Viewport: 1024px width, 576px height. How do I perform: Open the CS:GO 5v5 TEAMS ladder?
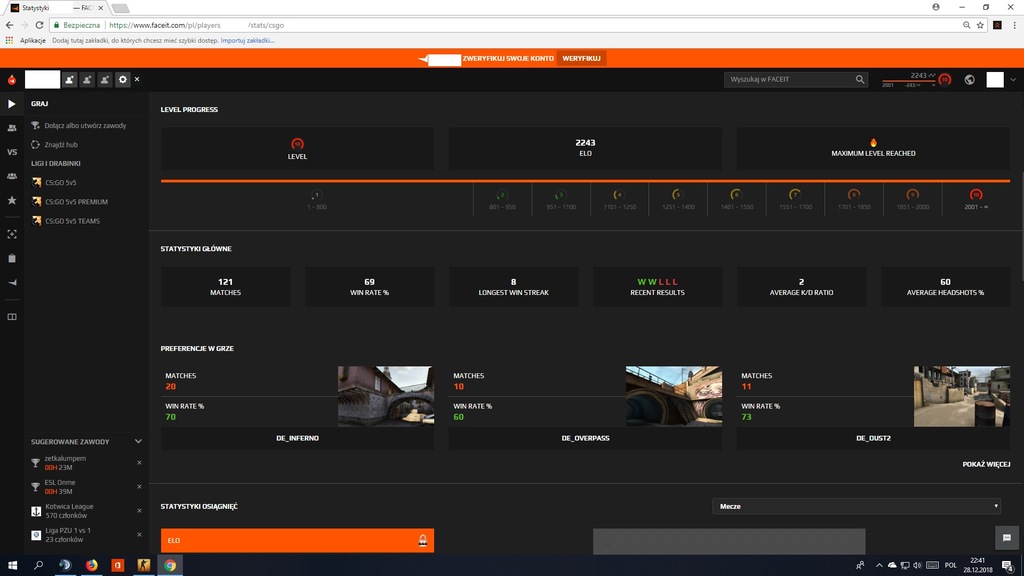pyautogui.click(x=72, y=221)
